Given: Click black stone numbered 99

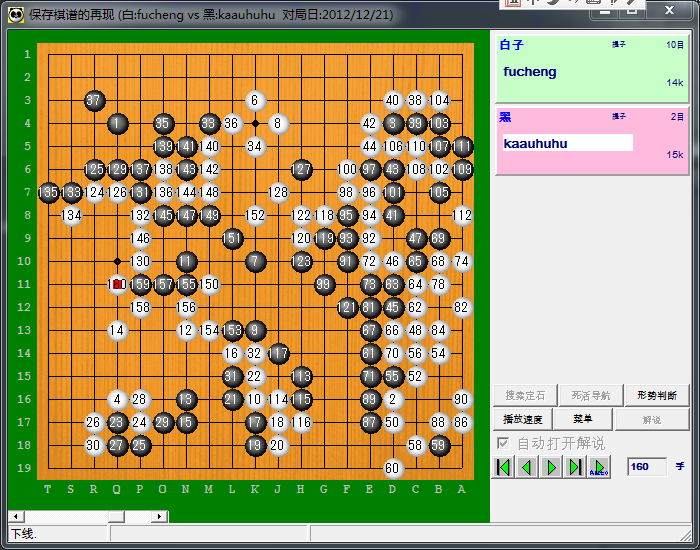Looking at the screenshot, I should pyautogui.click(x=324, y=284).
